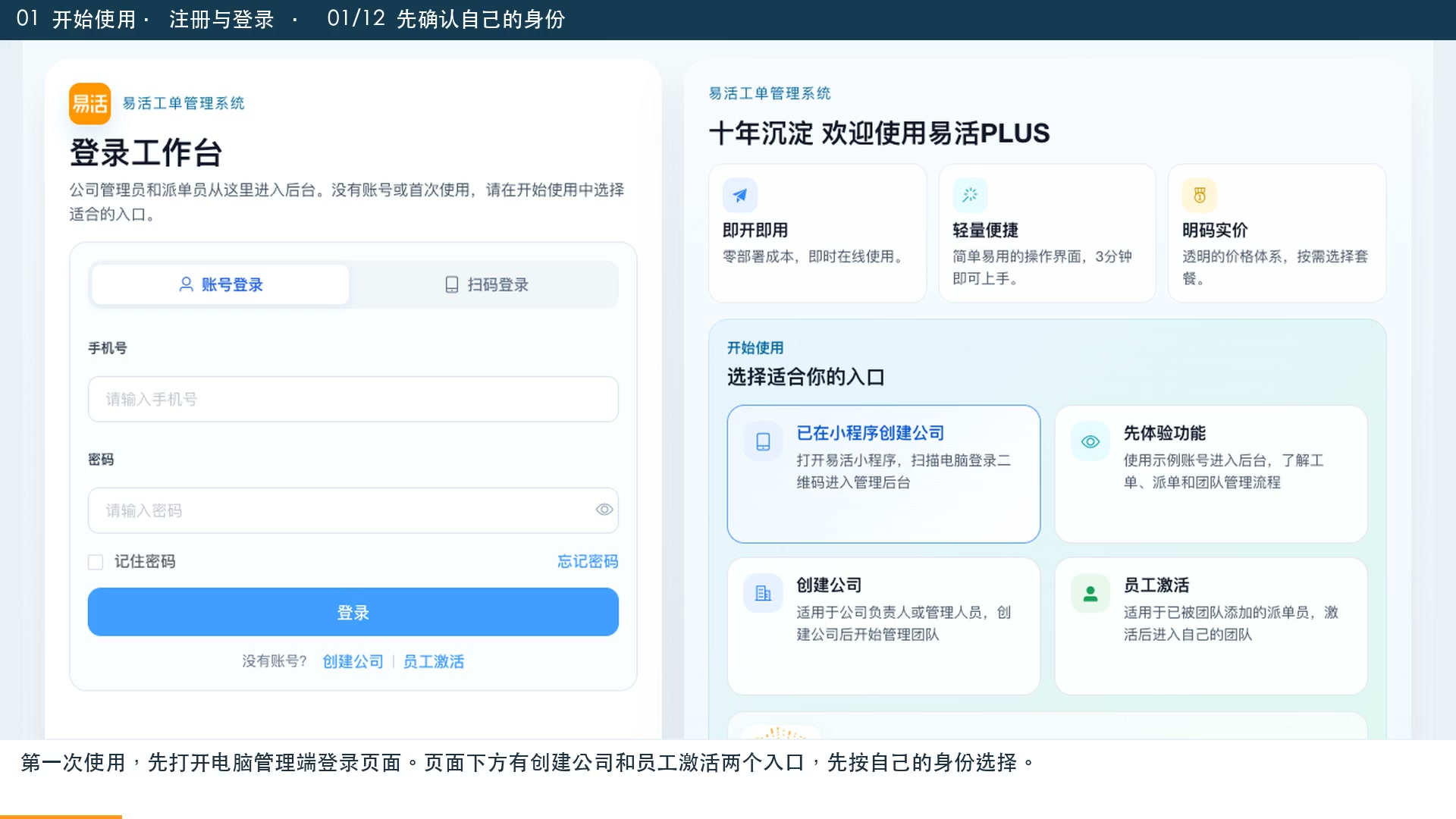Click 创建公司 link below login button
This screenshot has width=1456, height=819.
(353, 661)
